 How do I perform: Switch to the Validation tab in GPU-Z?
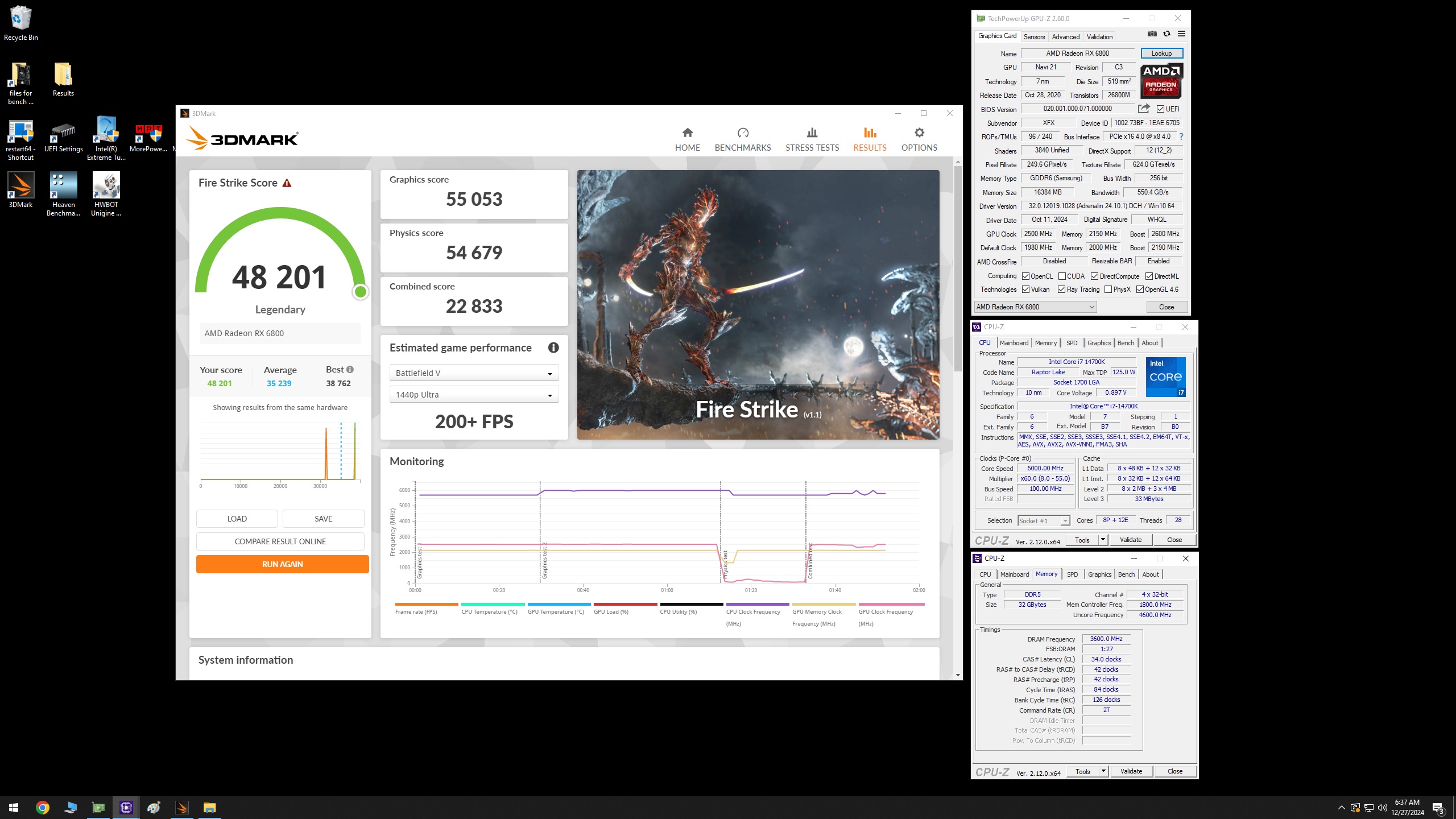coord(1099,37)
